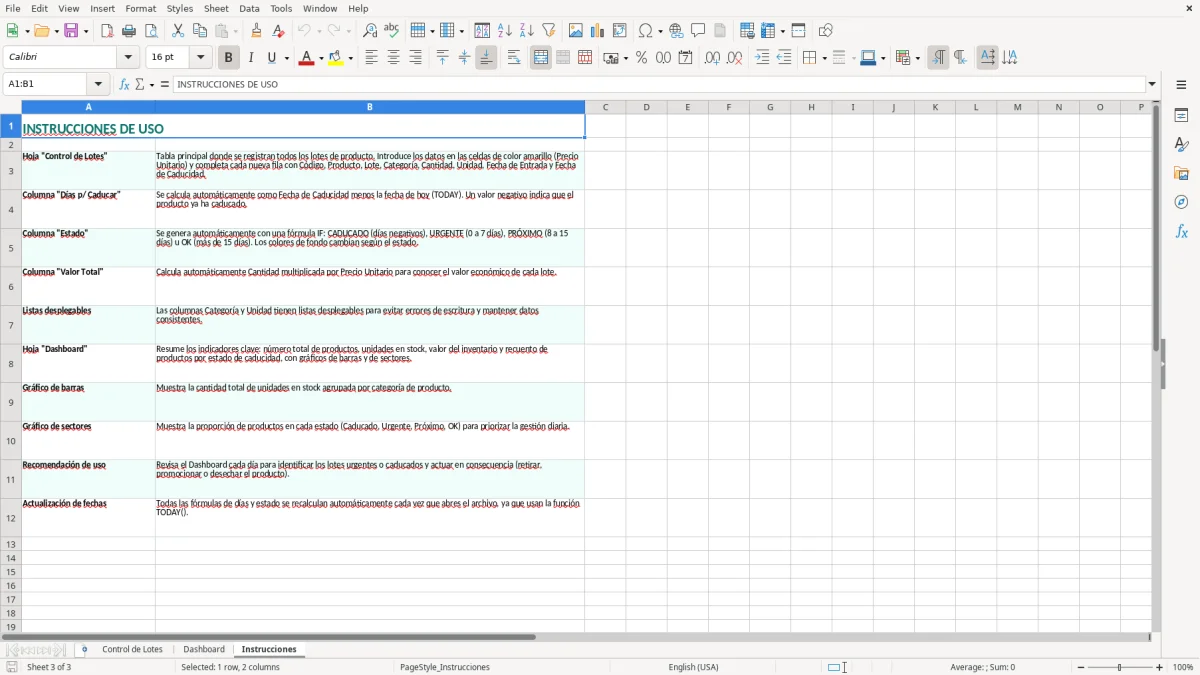The width and height of the screenshot is (1200, 675).
Task: Open Sidebar Gallery deck
Action: [1181, 174]
